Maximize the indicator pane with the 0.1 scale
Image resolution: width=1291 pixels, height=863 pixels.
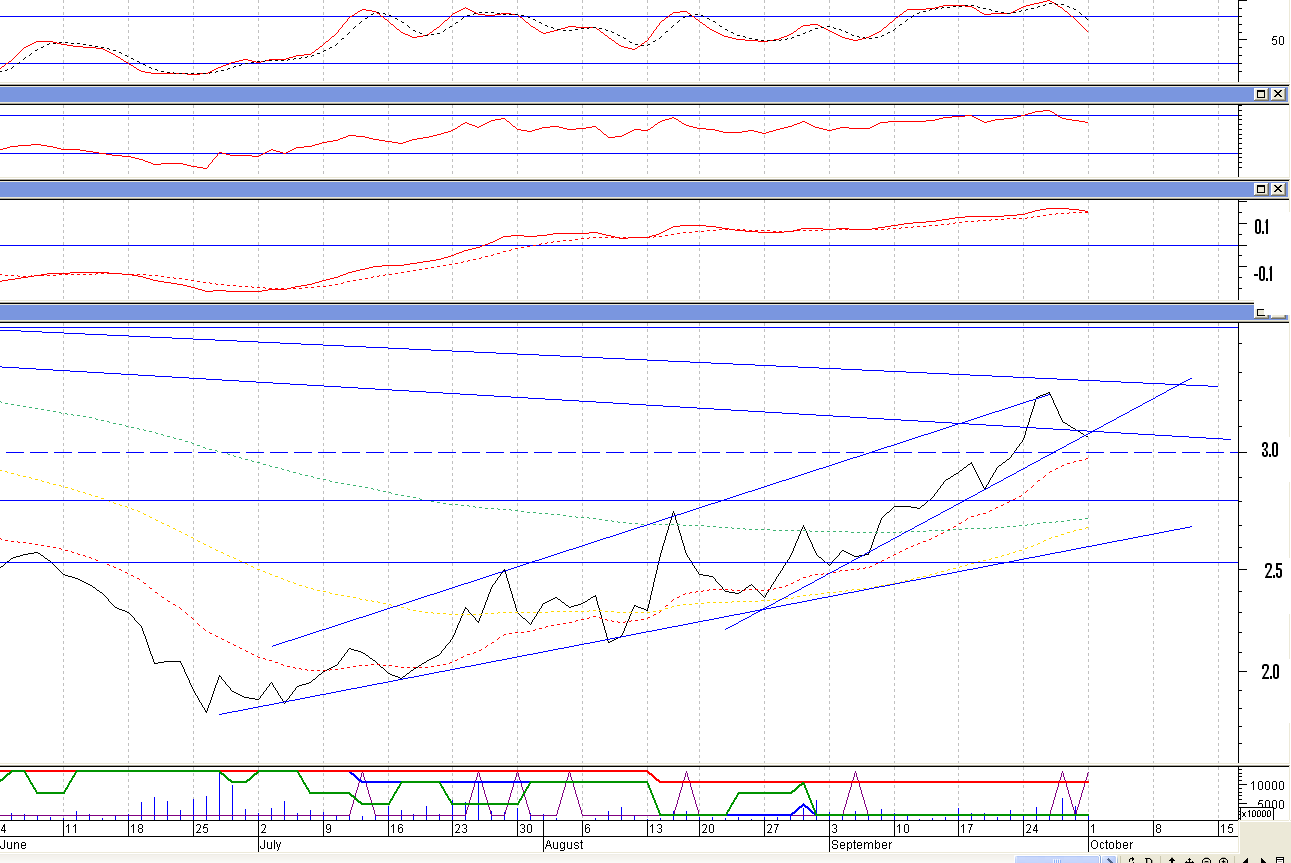[1261, 189]
